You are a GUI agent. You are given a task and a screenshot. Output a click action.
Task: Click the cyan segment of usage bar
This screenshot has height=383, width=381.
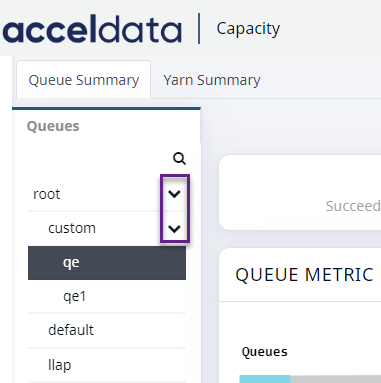click(x=265, y=379)
